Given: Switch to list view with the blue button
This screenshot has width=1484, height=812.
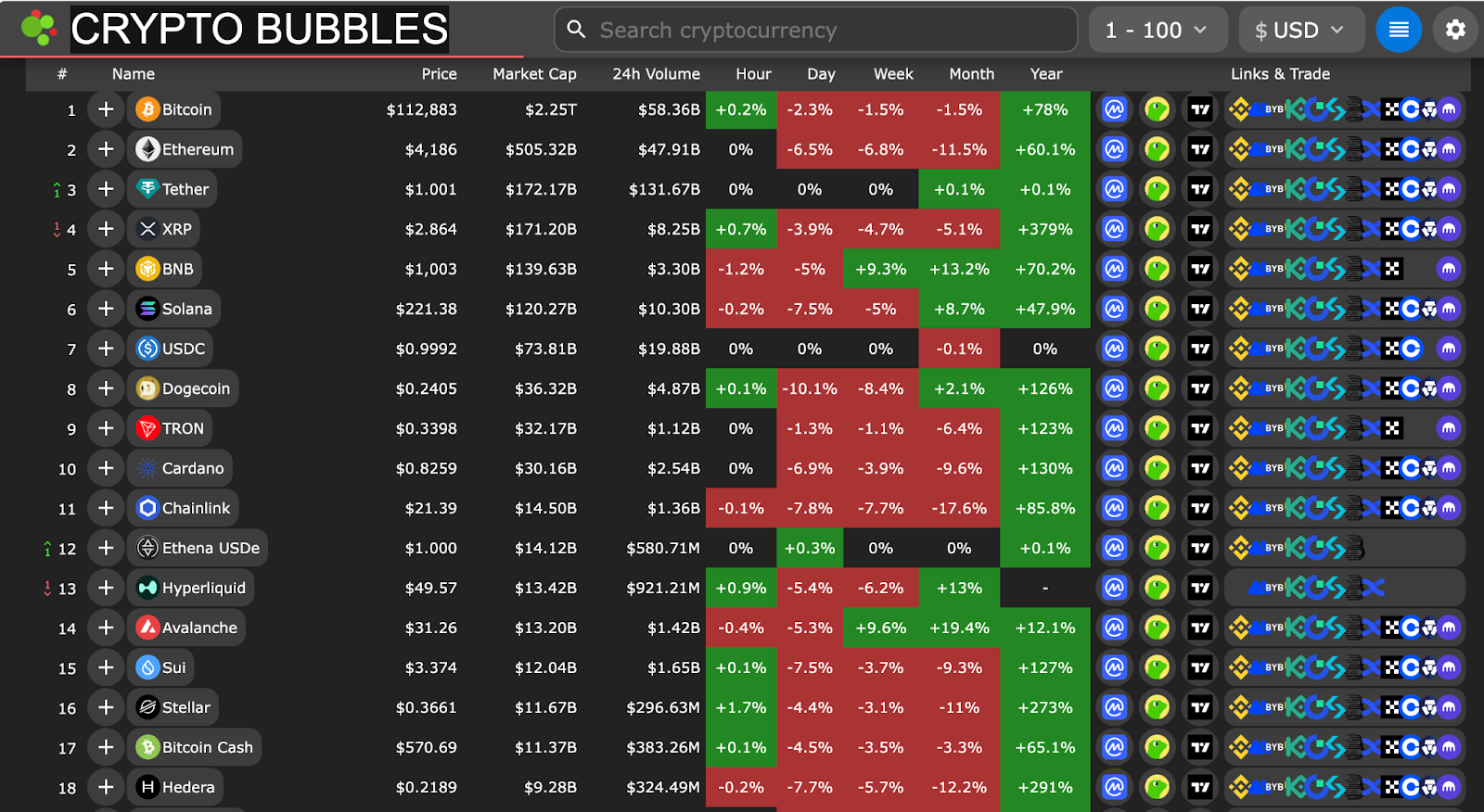Looking at the screenshot, I should click(x=1399, y=29).
